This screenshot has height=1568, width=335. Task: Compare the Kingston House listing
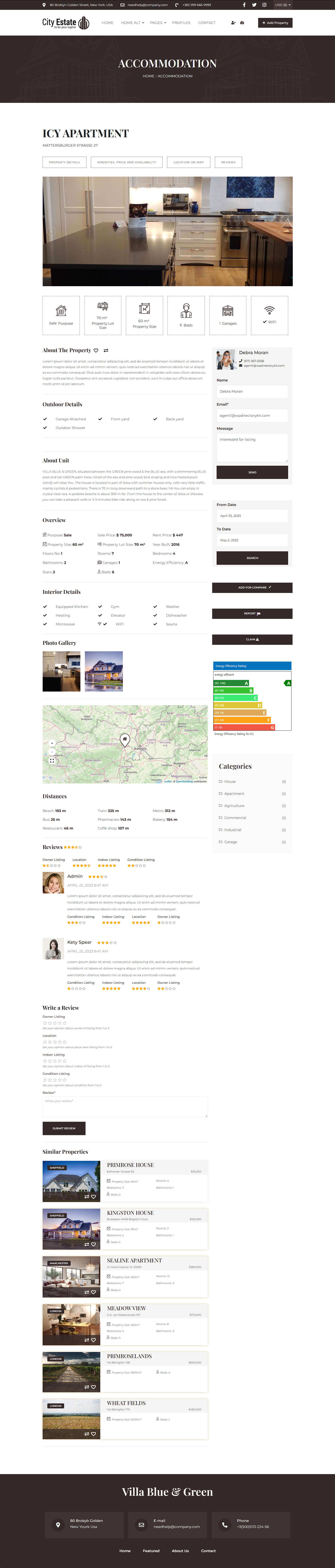tap(86, 1244)
